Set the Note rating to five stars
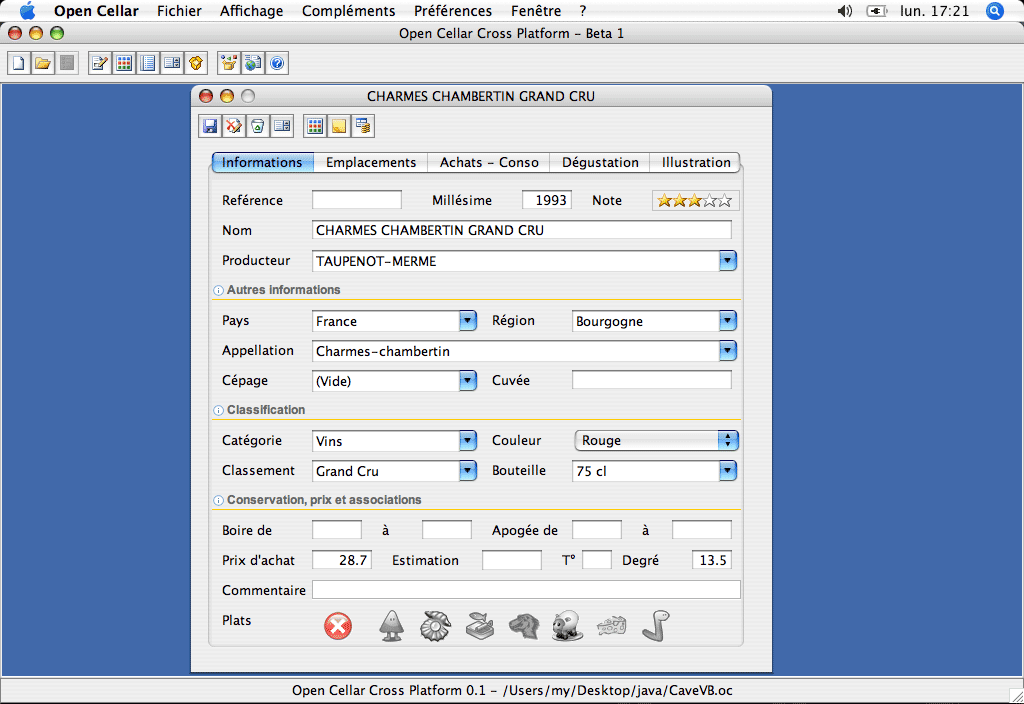This screenshot has height=704, width=1024. [724, 200]
